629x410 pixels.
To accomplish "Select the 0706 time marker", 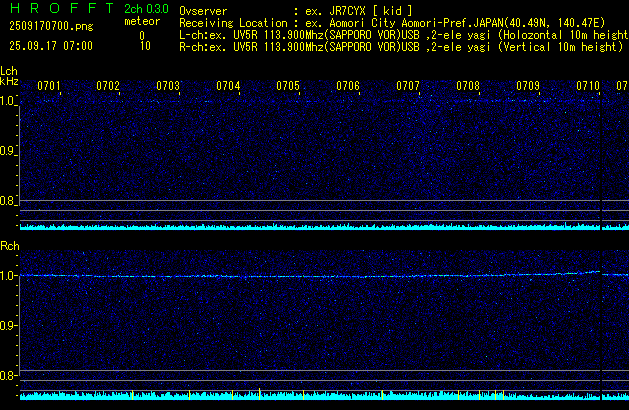I will click(348, 86).
